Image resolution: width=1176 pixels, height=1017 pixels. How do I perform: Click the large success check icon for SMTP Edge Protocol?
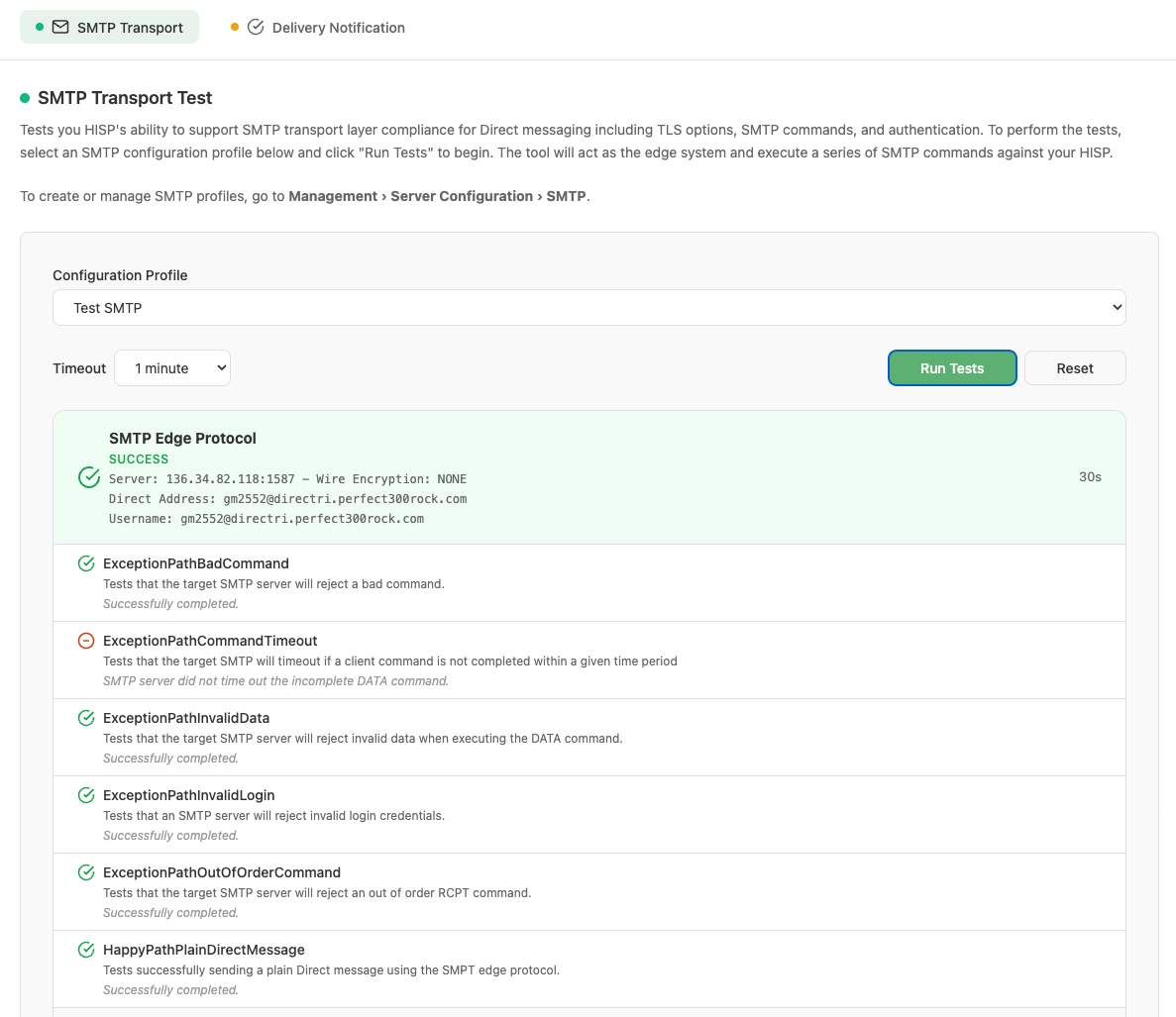coord(89,477)
